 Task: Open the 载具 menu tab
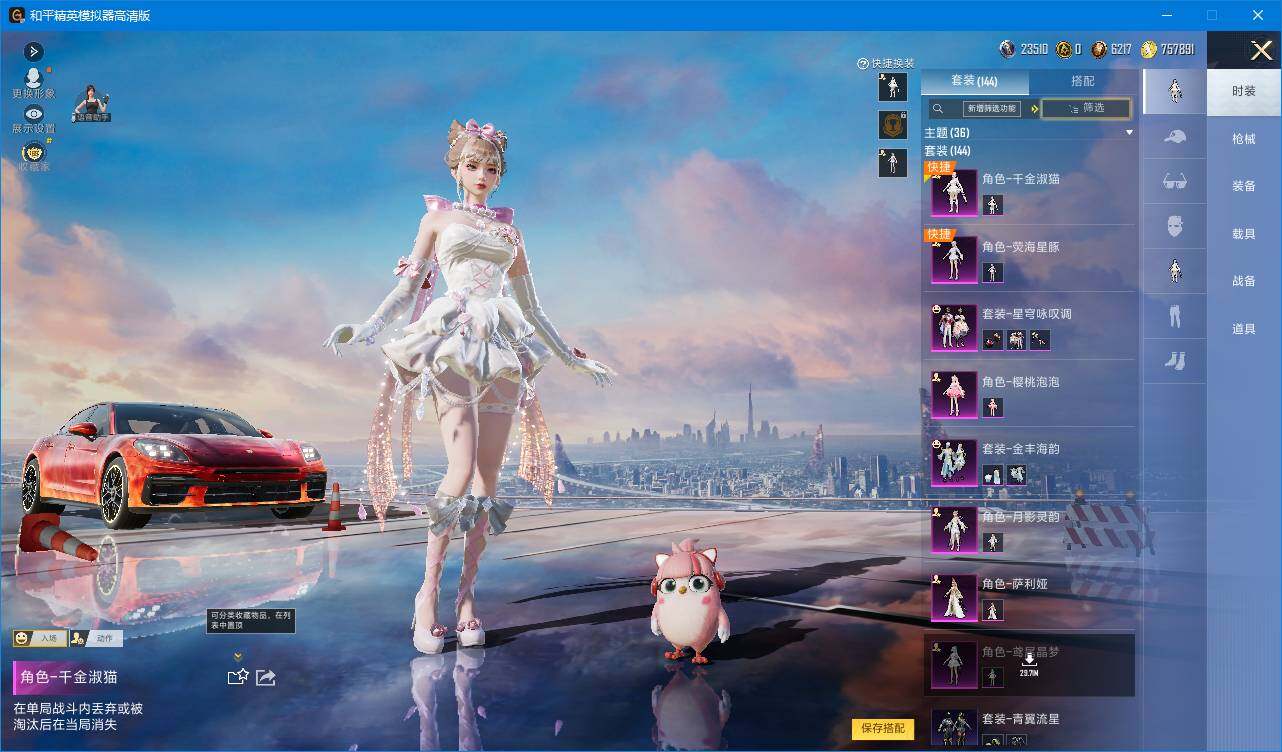(x=1244, y=234)
